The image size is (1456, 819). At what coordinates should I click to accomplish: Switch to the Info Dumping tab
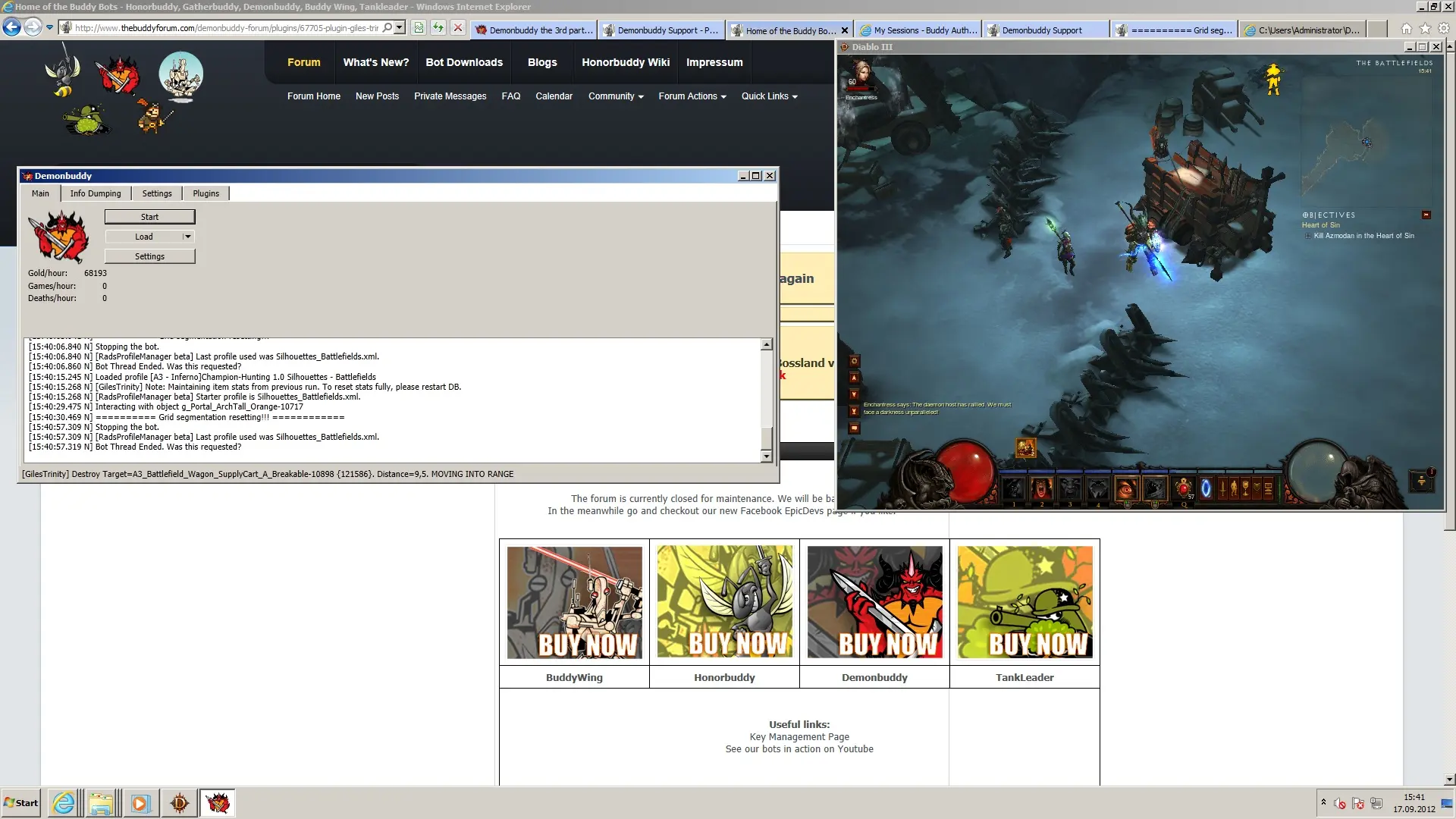click(96, 193)
